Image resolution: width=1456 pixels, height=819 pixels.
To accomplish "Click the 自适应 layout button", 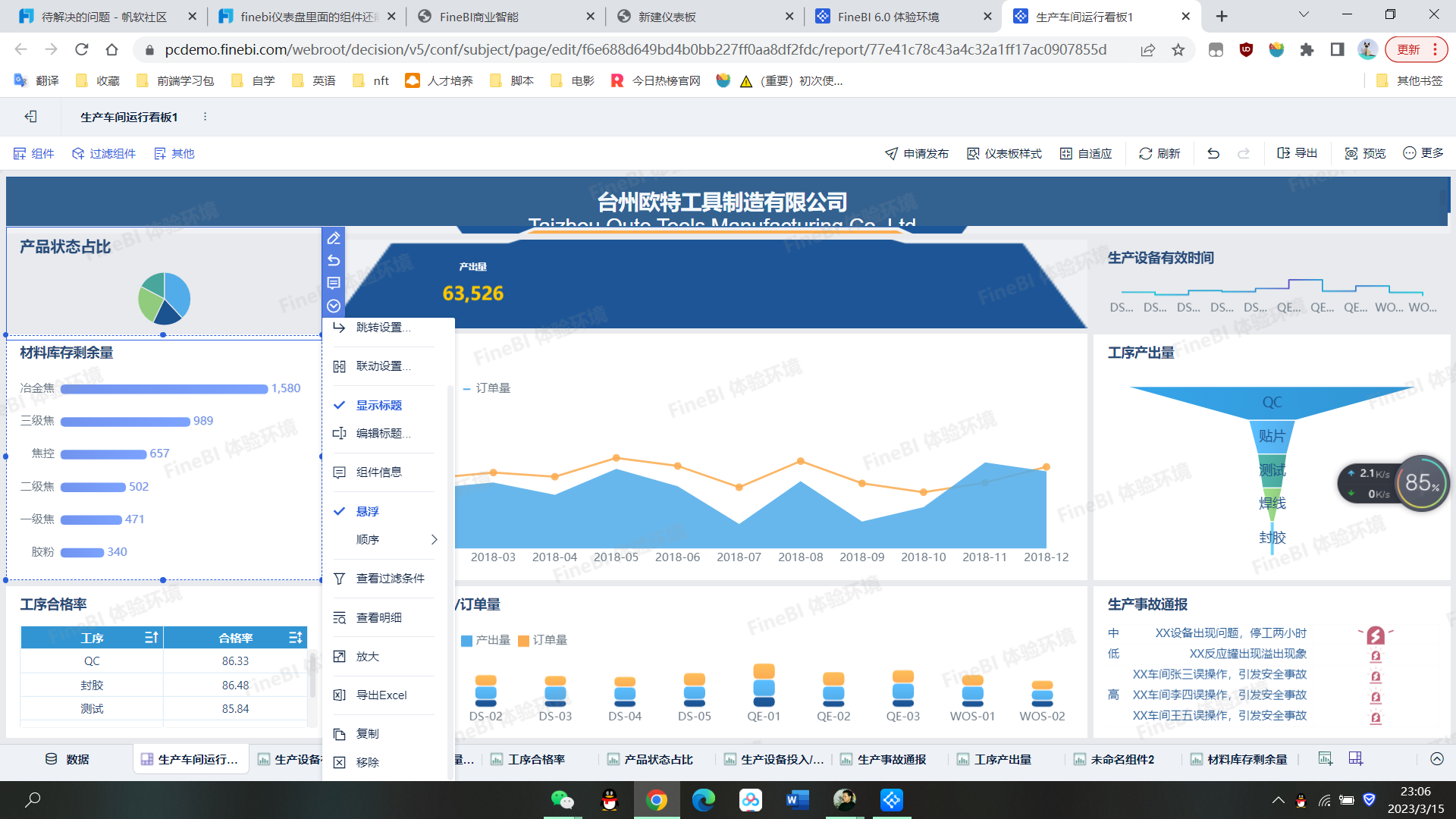I will (1086, 153).
